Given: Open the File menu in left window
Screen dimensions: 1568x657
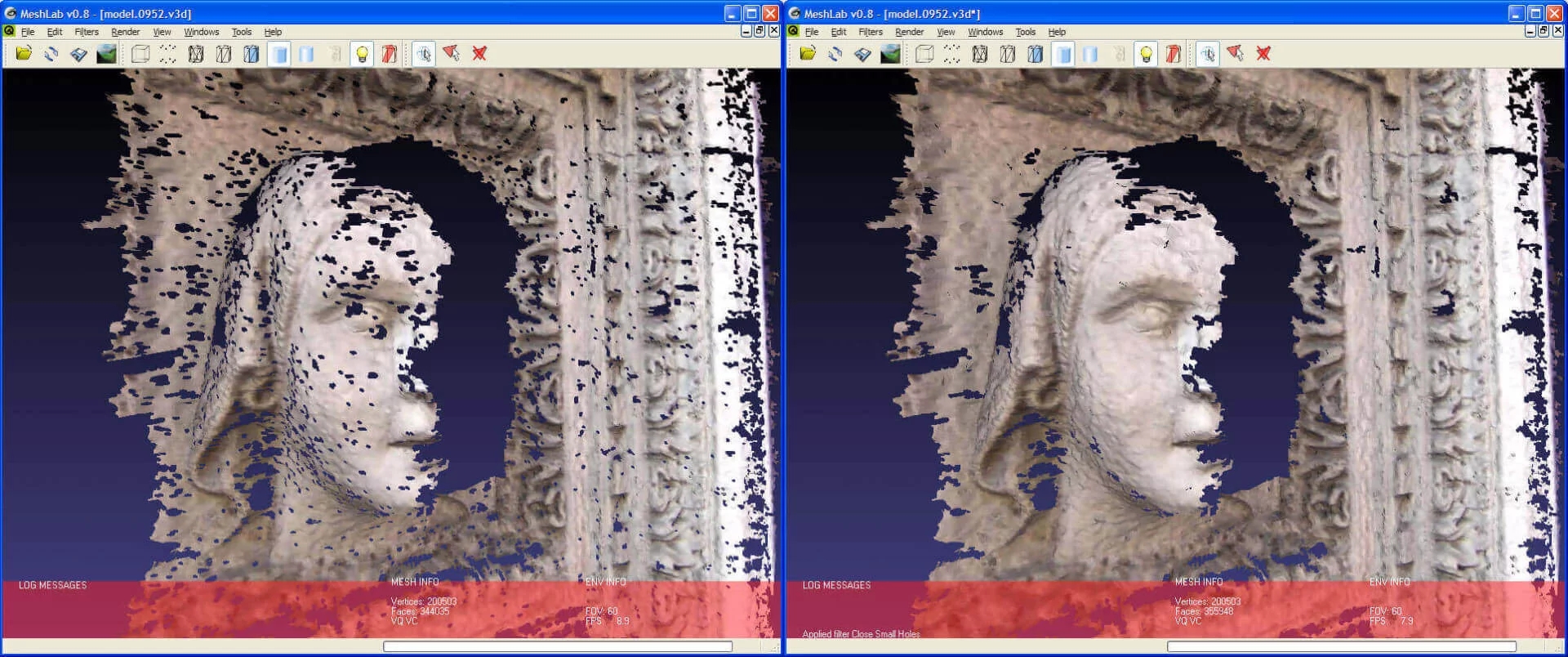Looking at the screenshot, I should [x=28, y=32].
